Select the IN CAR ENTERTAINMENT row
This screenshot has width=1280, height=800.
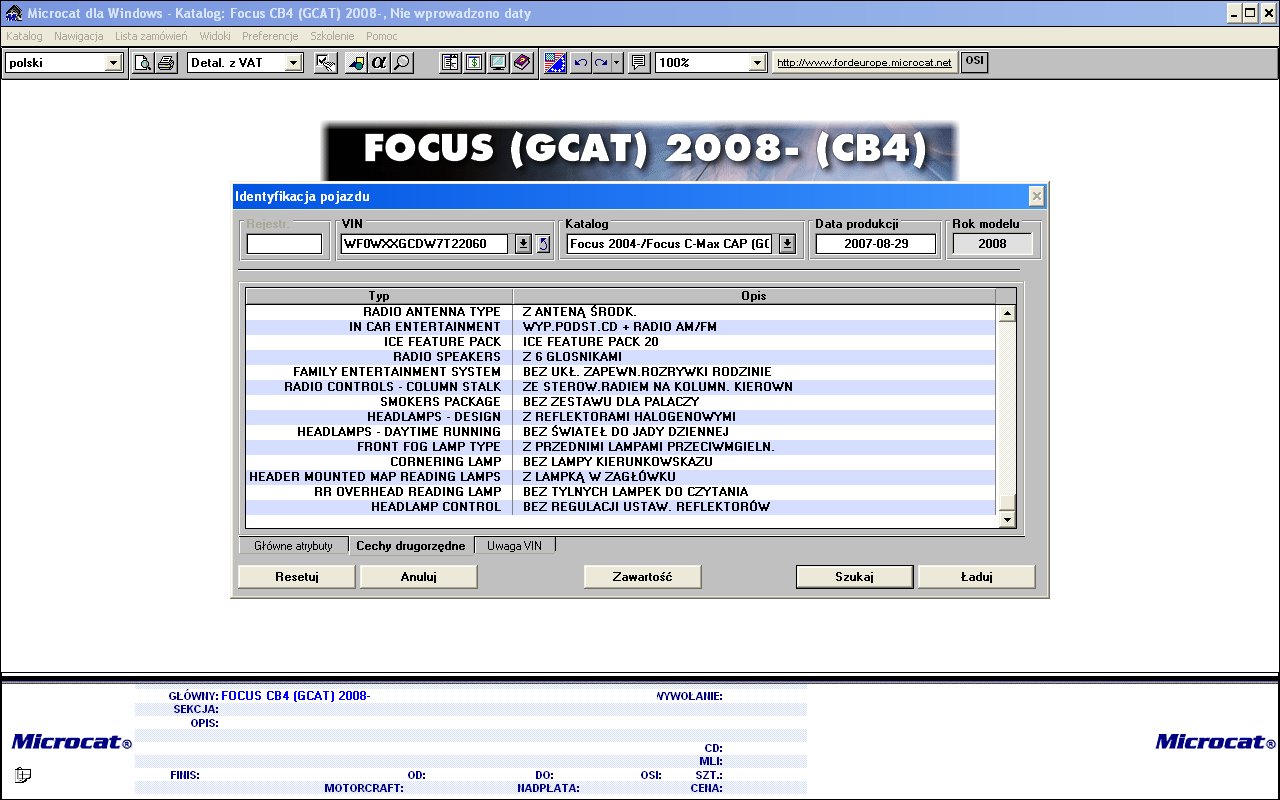pos(621,327)
